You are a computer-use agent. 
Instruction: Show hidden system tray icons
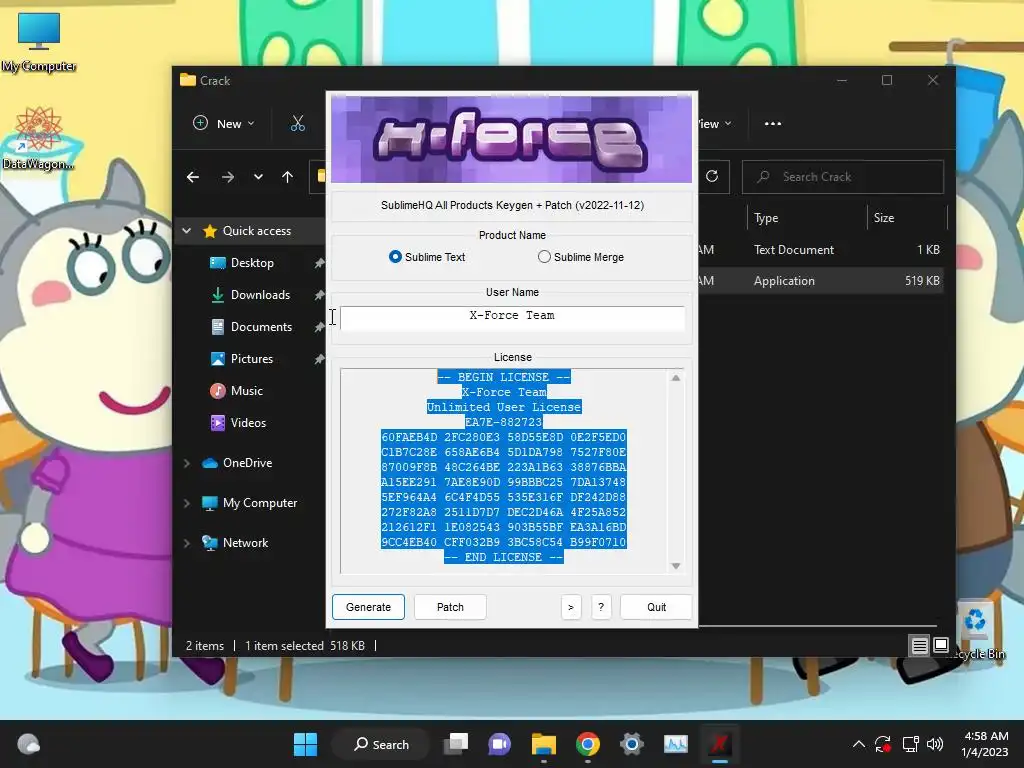click(859, 744)
